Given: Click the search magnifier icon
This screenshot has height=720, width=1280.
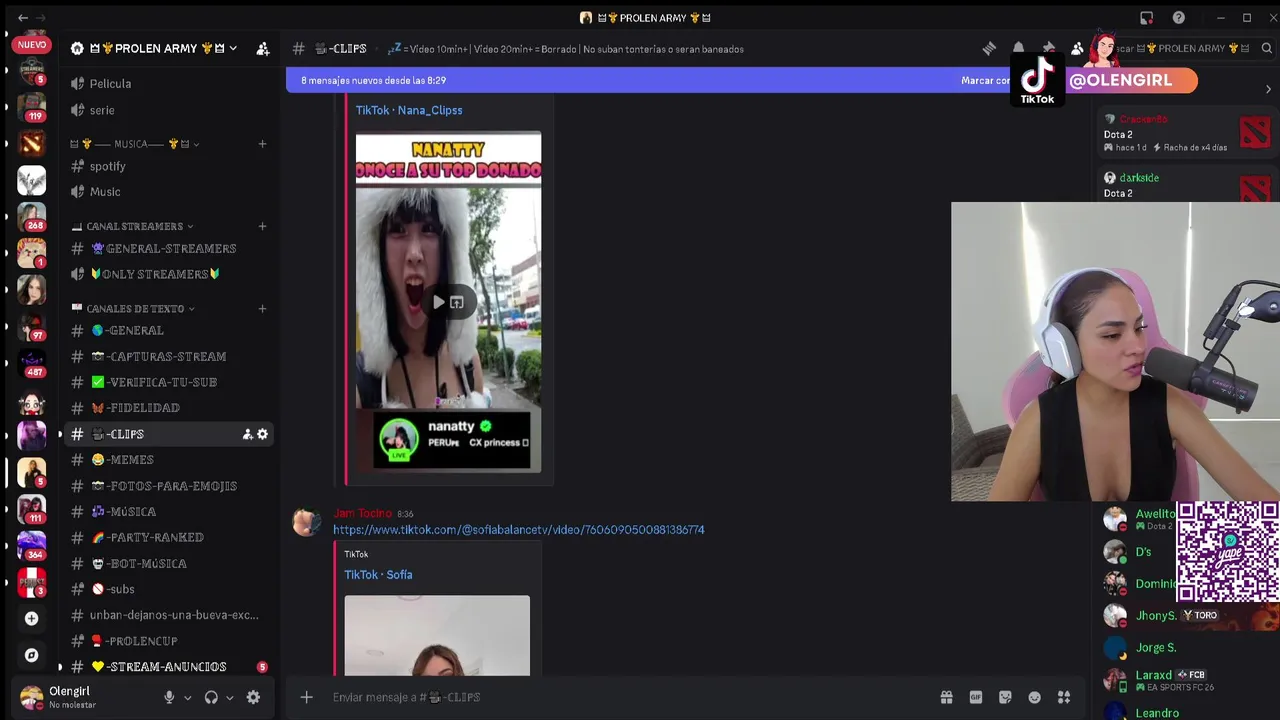Looking at the screenshot, I should click(1266, 48).
